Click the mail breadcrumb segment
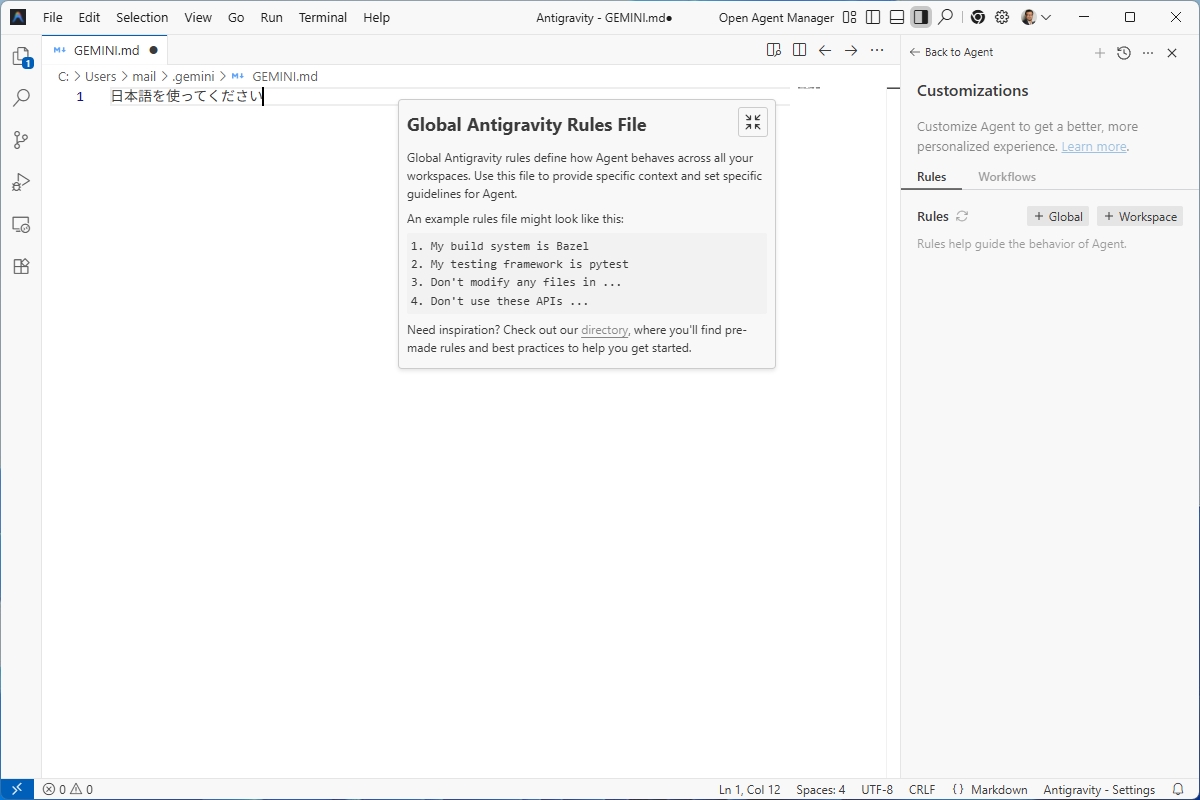1200x800 pixels. [144, 76]
